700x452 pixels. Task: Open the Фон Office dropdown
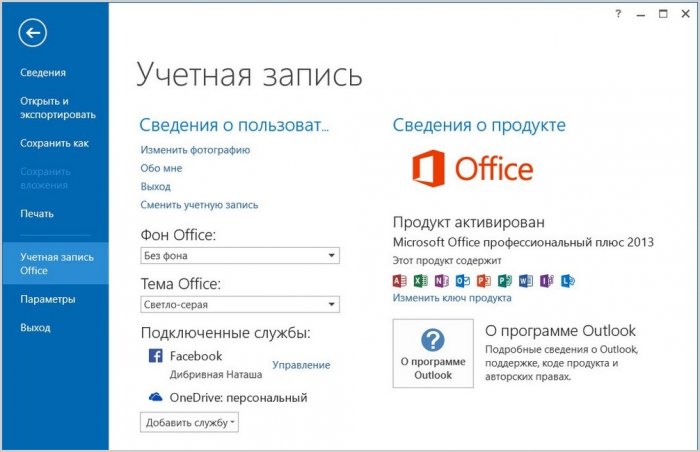240,255
